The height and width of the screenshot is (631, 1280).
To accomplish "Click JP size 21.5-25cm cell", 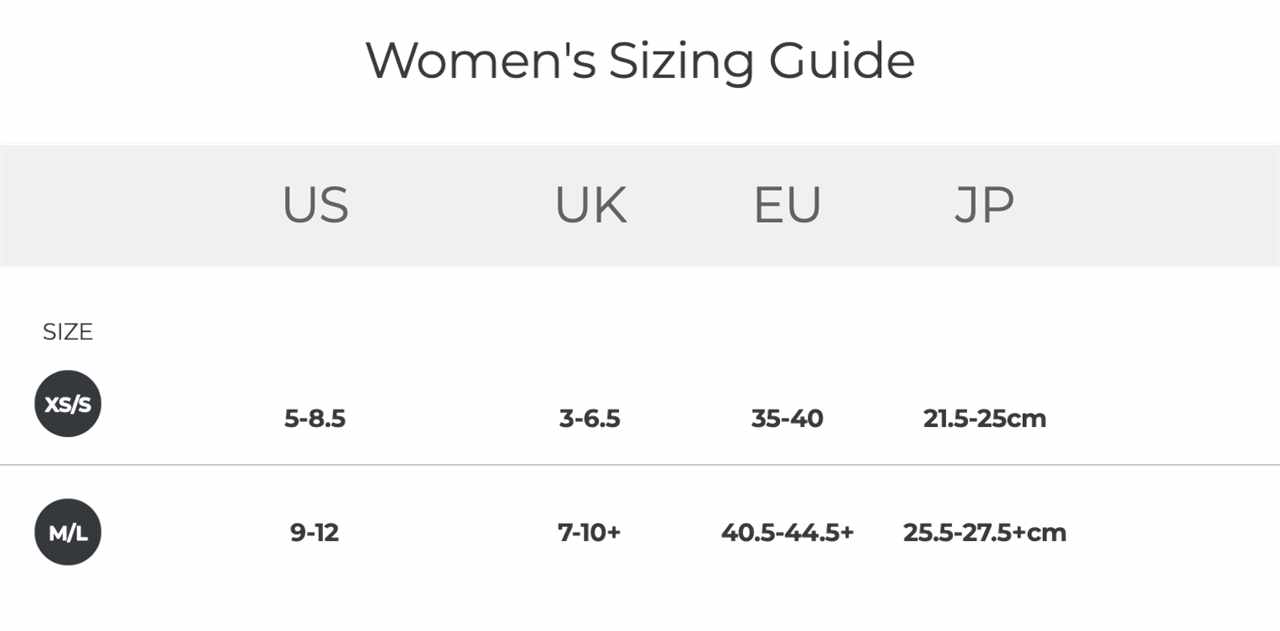I will 985,418.
